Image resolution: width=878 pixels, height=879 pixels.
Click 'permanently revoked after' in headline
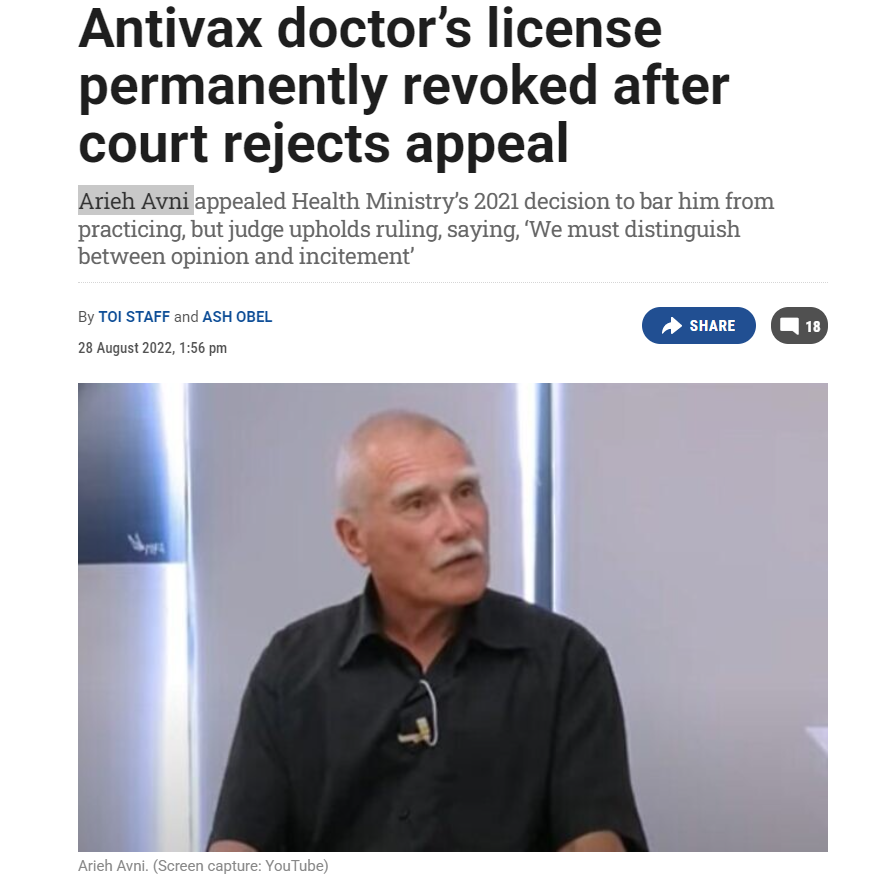click(404, 87)
